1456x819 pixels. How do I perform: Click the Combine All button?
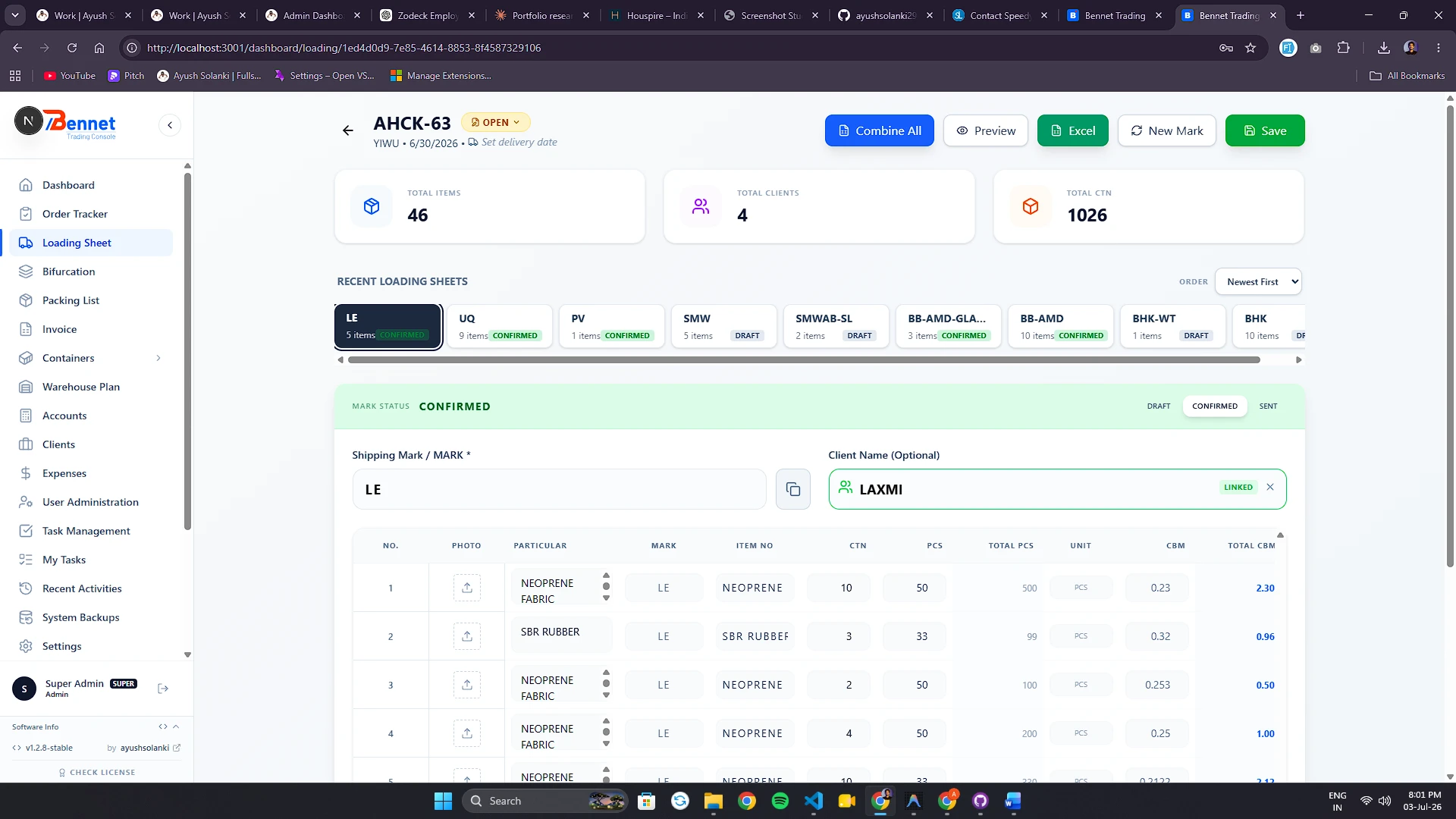tap(879, 130)
